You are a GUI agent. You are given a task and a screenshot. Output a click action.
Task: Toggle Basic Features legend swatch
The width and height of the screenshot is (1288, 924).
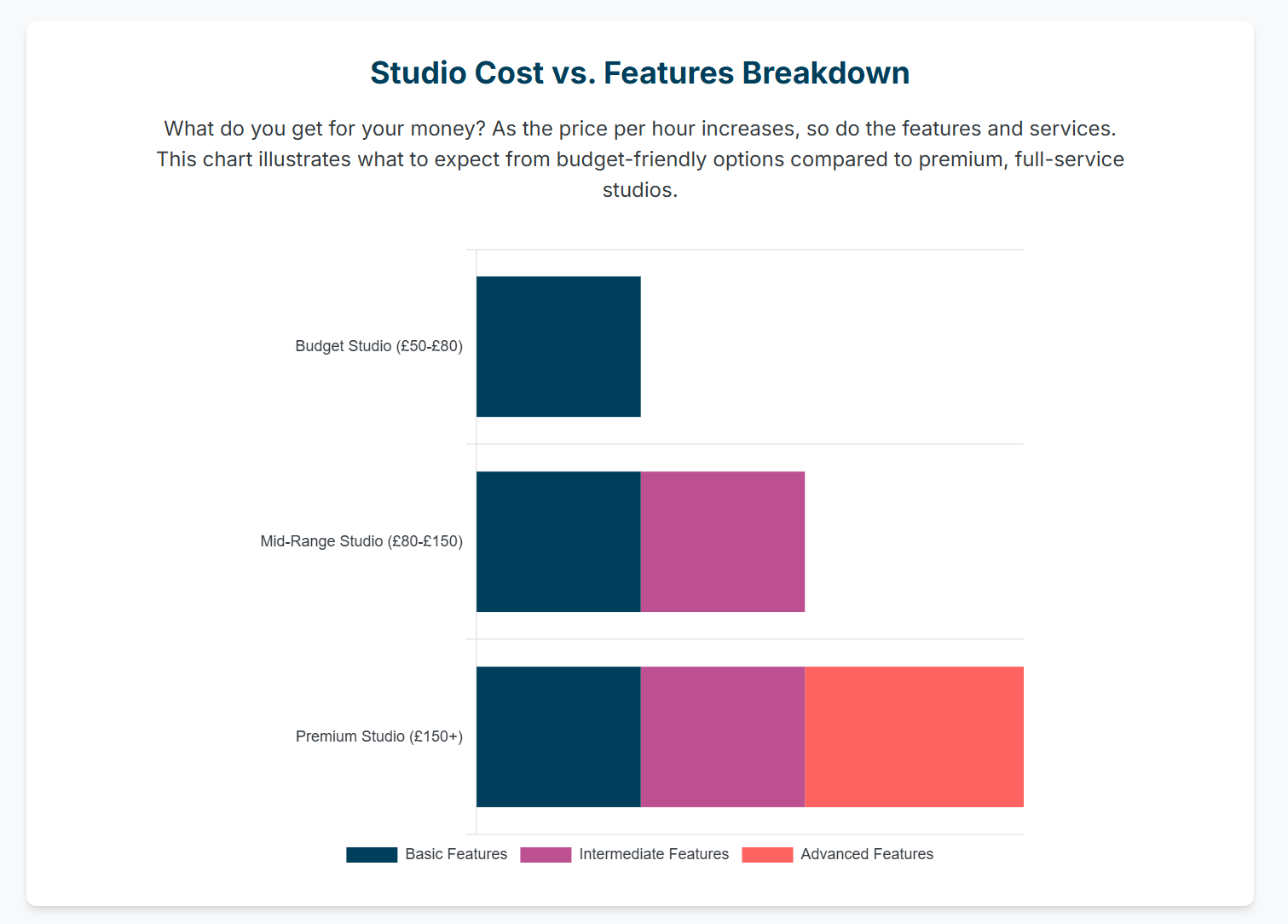coord(372,855)
